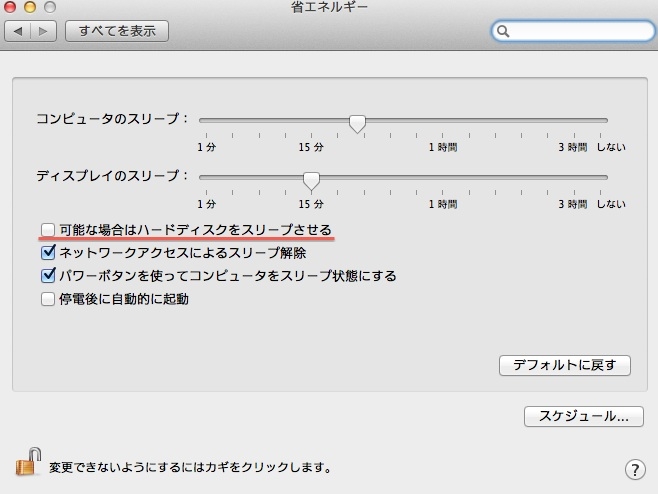Uncheck パワーボタンを使ってコンピュータをスリープ状態にする
Viewport: 658px width, 494px height.
pos(48,276)
